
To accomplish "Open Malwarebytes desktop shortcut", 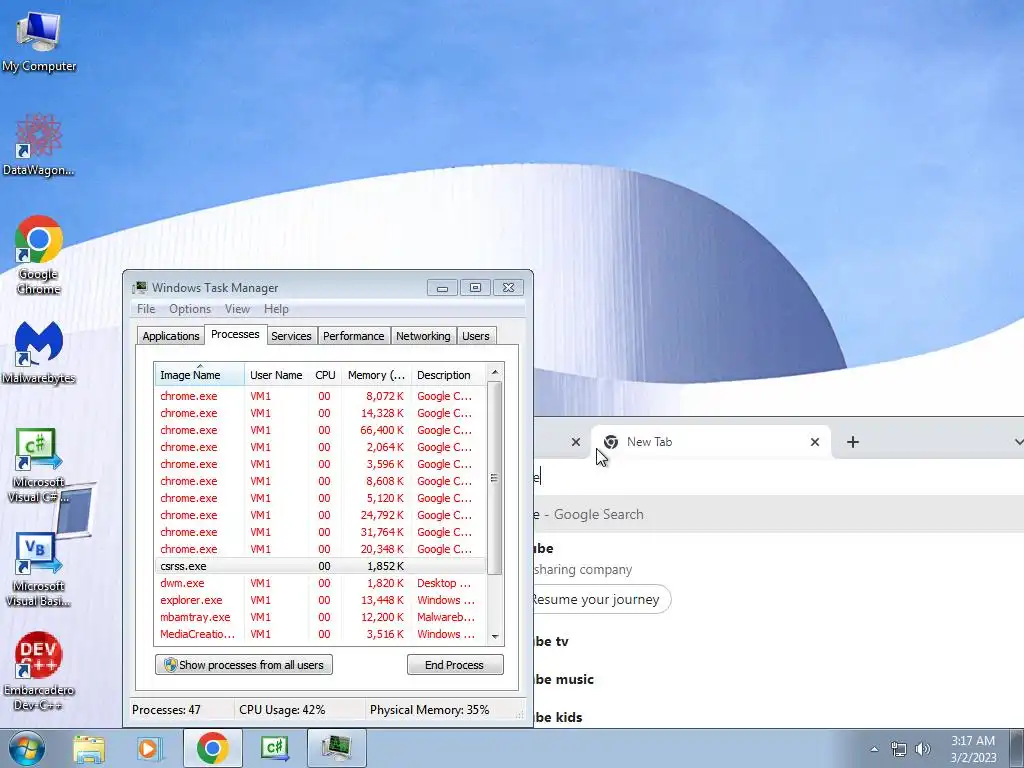I will pyautogui.click(x=39, y=352).
